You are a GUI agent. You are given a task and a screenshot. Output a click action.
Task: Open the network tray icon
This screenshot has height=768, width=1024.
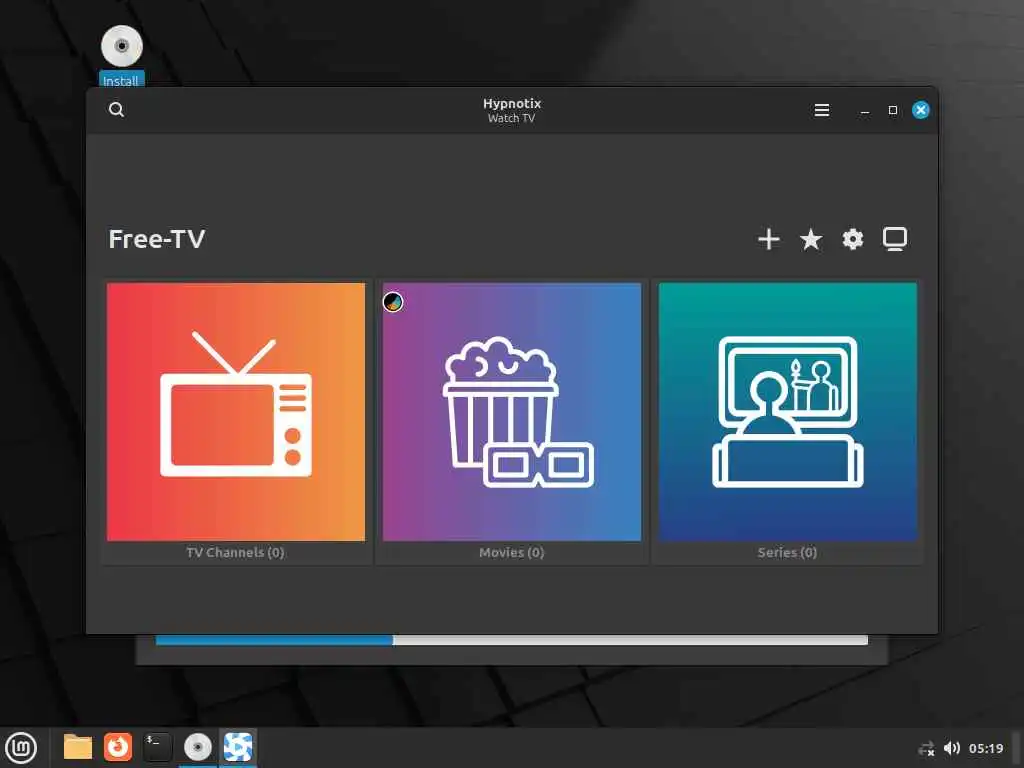[926, 748]
